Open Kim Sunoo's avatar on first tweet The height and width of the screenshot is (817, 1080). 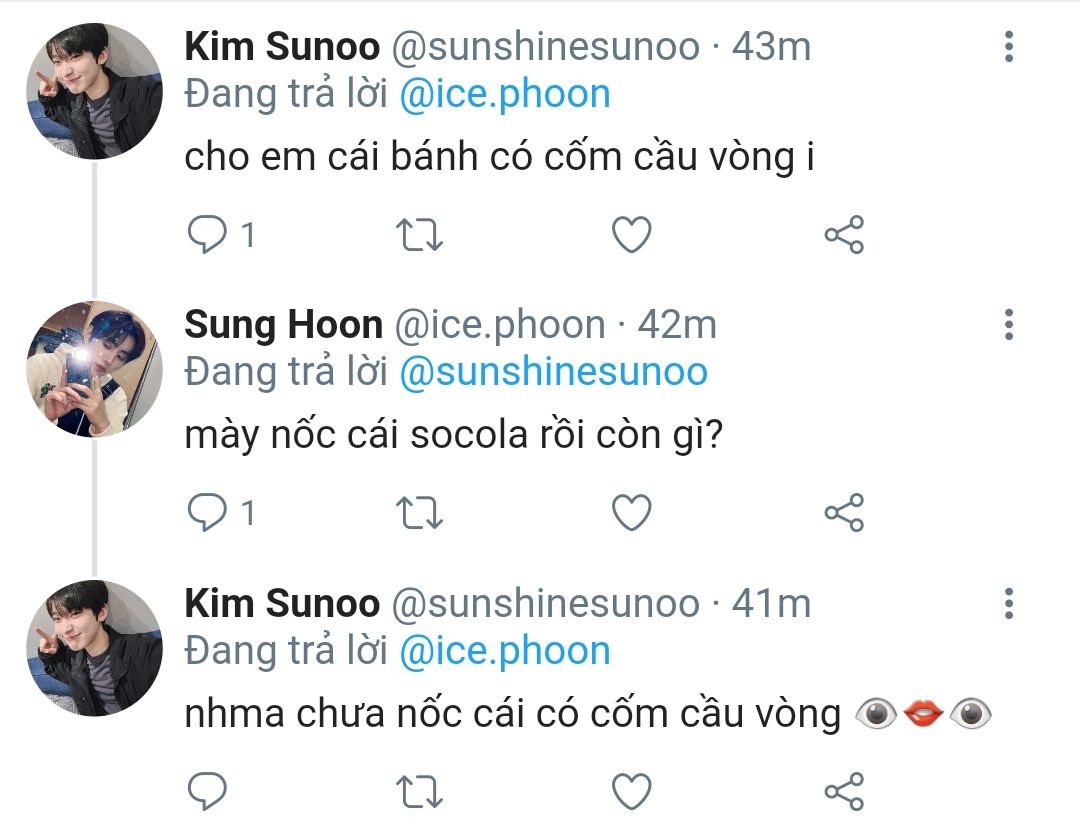click(x=94, y=90)
